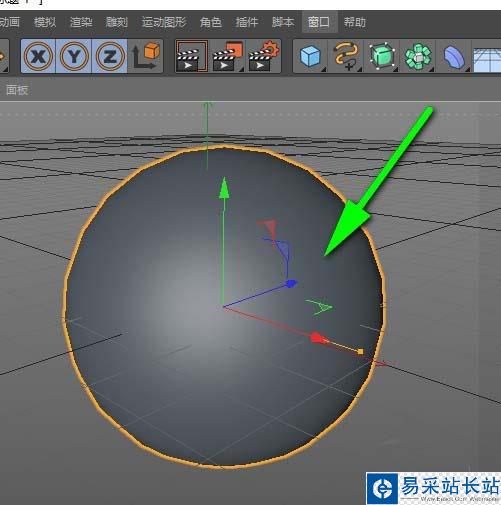
Task: Add a Cube primitive object
Action: point(310,56)
